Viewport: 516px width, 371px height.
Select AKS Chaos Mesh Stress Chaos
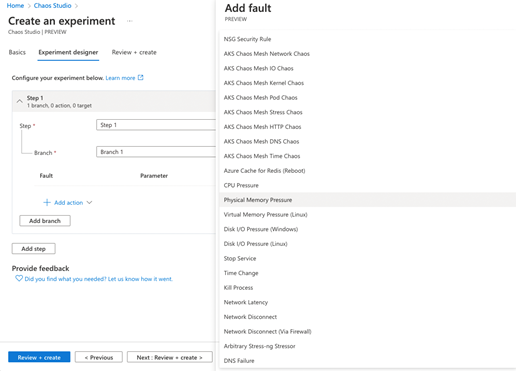(x=368, y=112)
